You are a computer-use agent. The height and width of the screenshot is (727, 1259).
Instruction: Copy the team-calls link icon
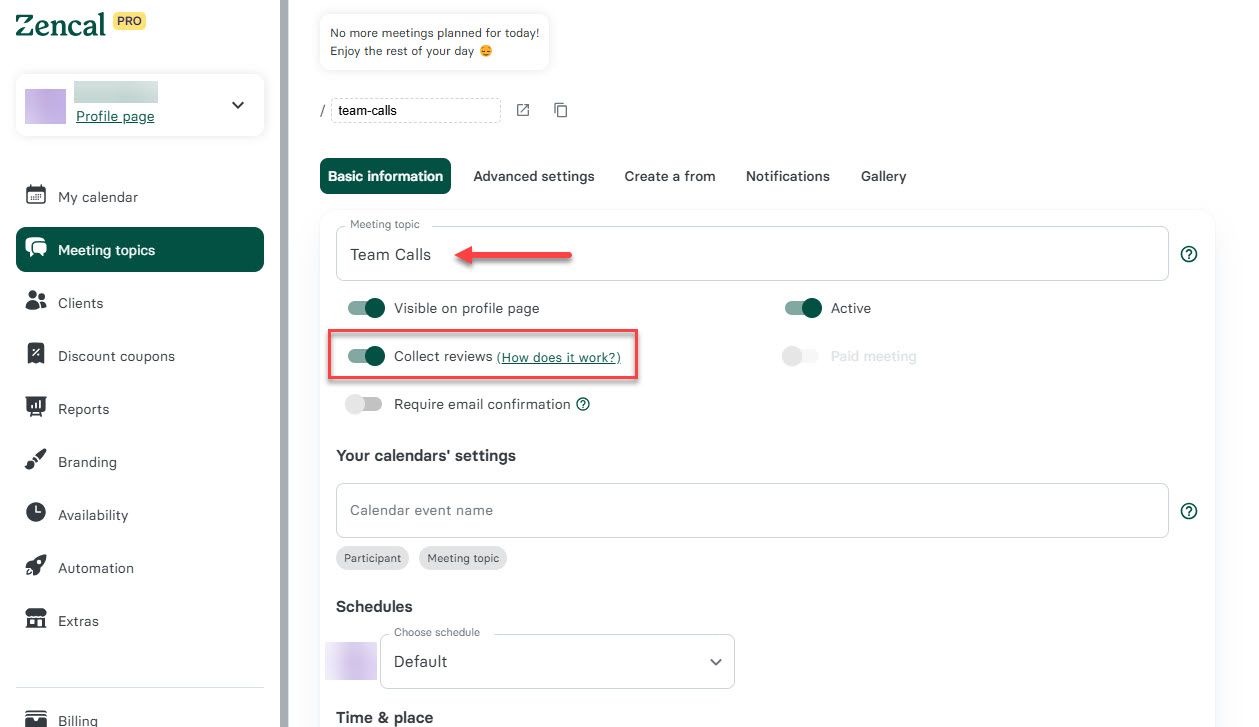[x=561, y=110]
